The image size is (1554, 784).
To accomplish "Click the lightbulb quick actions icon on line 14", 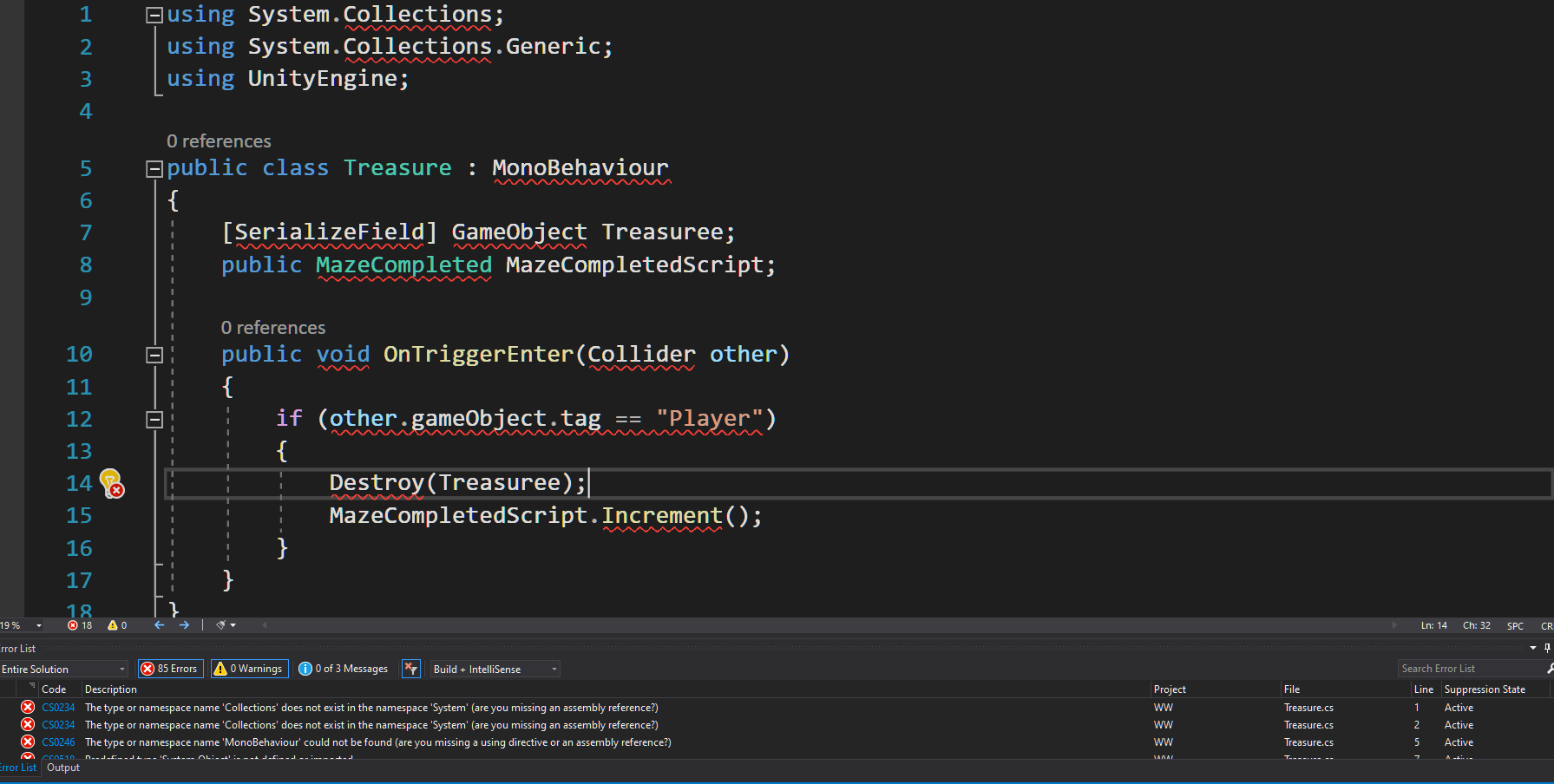I will click(x=109, y=481).
